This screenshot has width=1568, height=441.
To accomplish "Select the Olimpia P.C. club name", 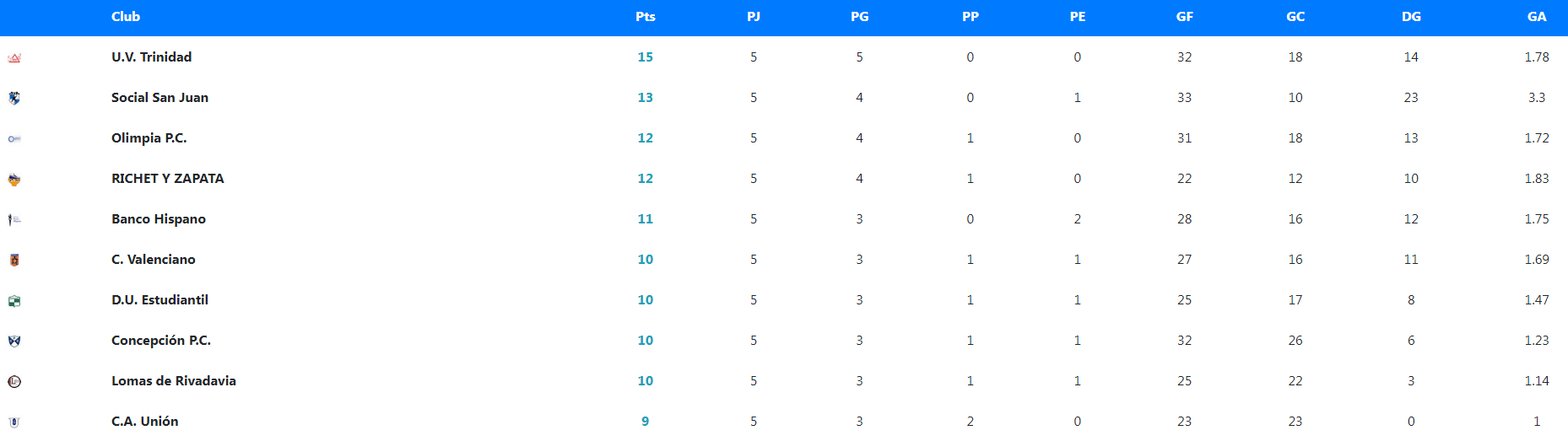I will point(149,138).
